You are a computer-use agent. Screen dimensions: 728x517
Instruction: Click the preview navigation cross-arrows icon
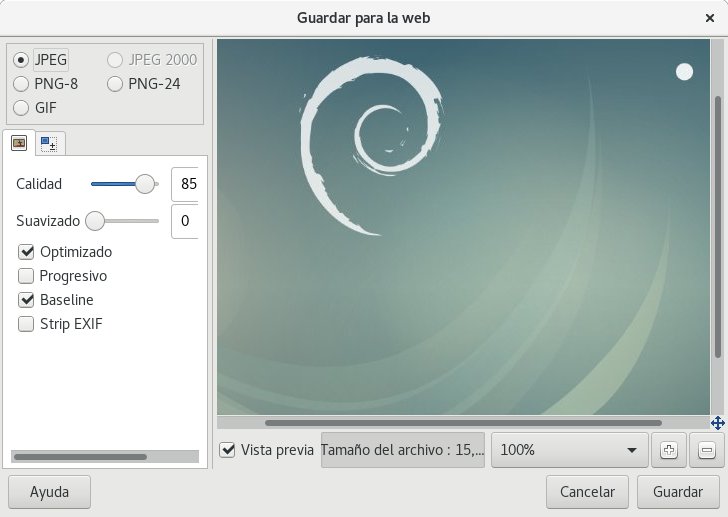[717, 423]
